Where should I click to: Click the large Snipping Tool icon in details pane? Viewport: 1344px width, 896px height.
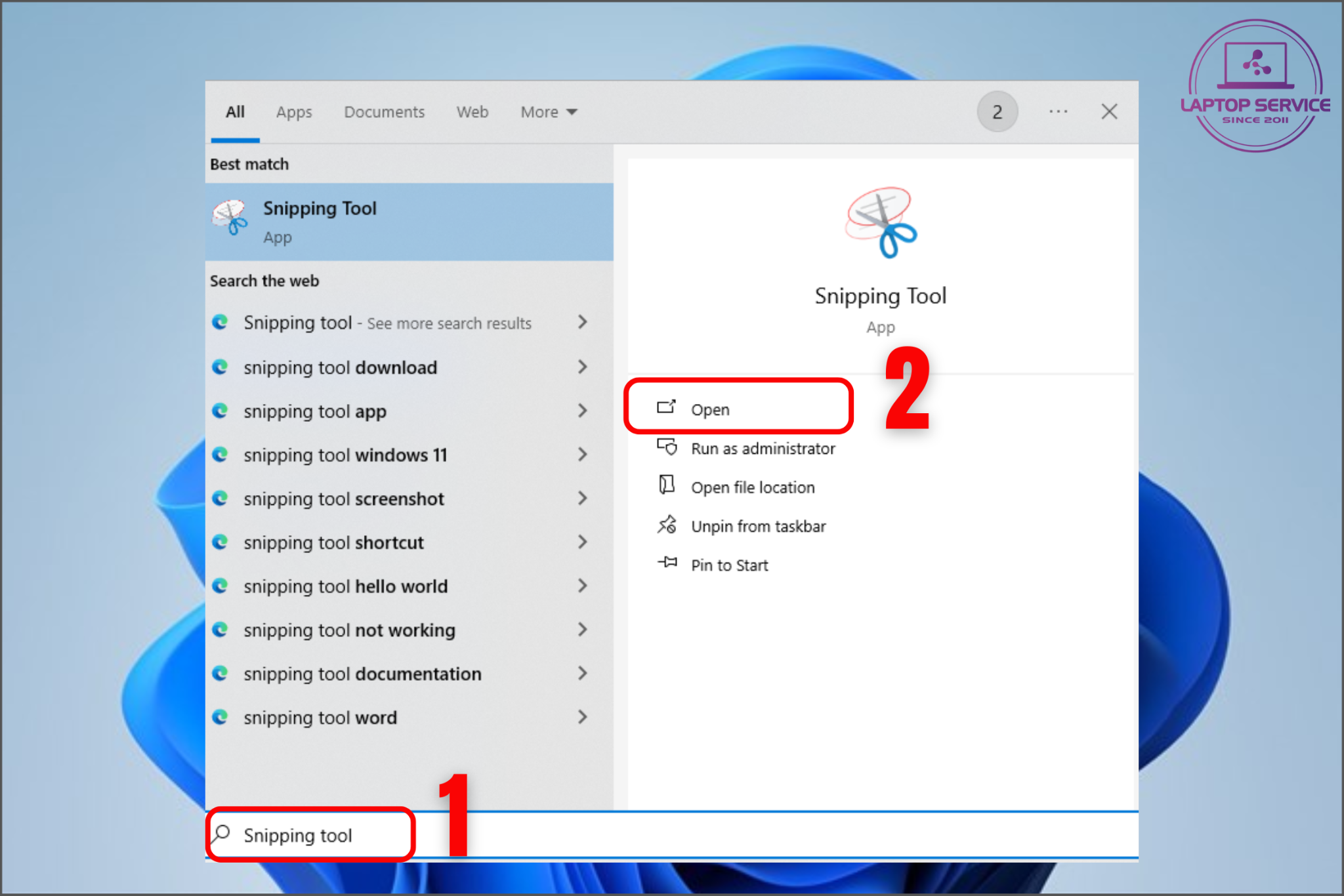[x=881, y=223]
